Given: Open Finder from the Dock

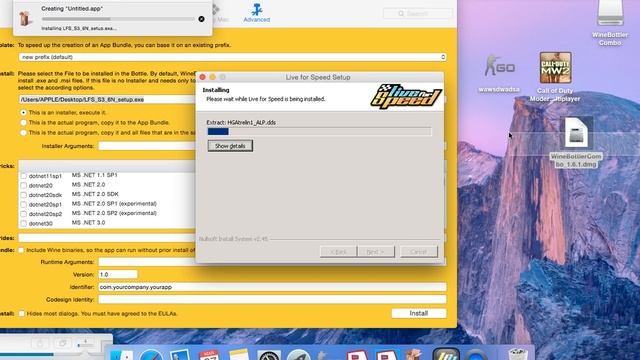Looking at the screenshot, I should pos(122,355).
